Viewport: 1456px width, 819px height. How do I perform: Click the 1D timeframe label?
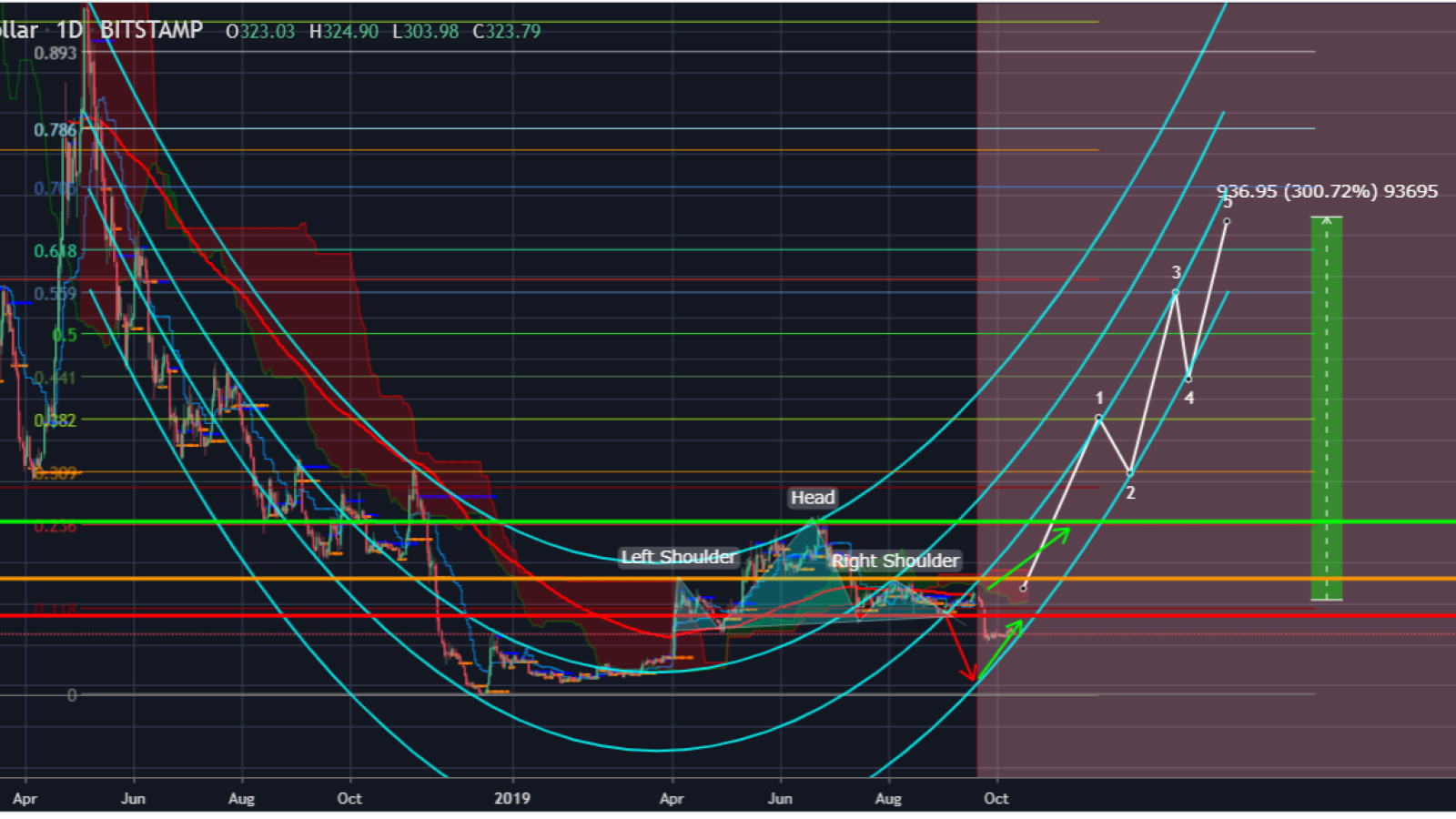click(69, 30)
